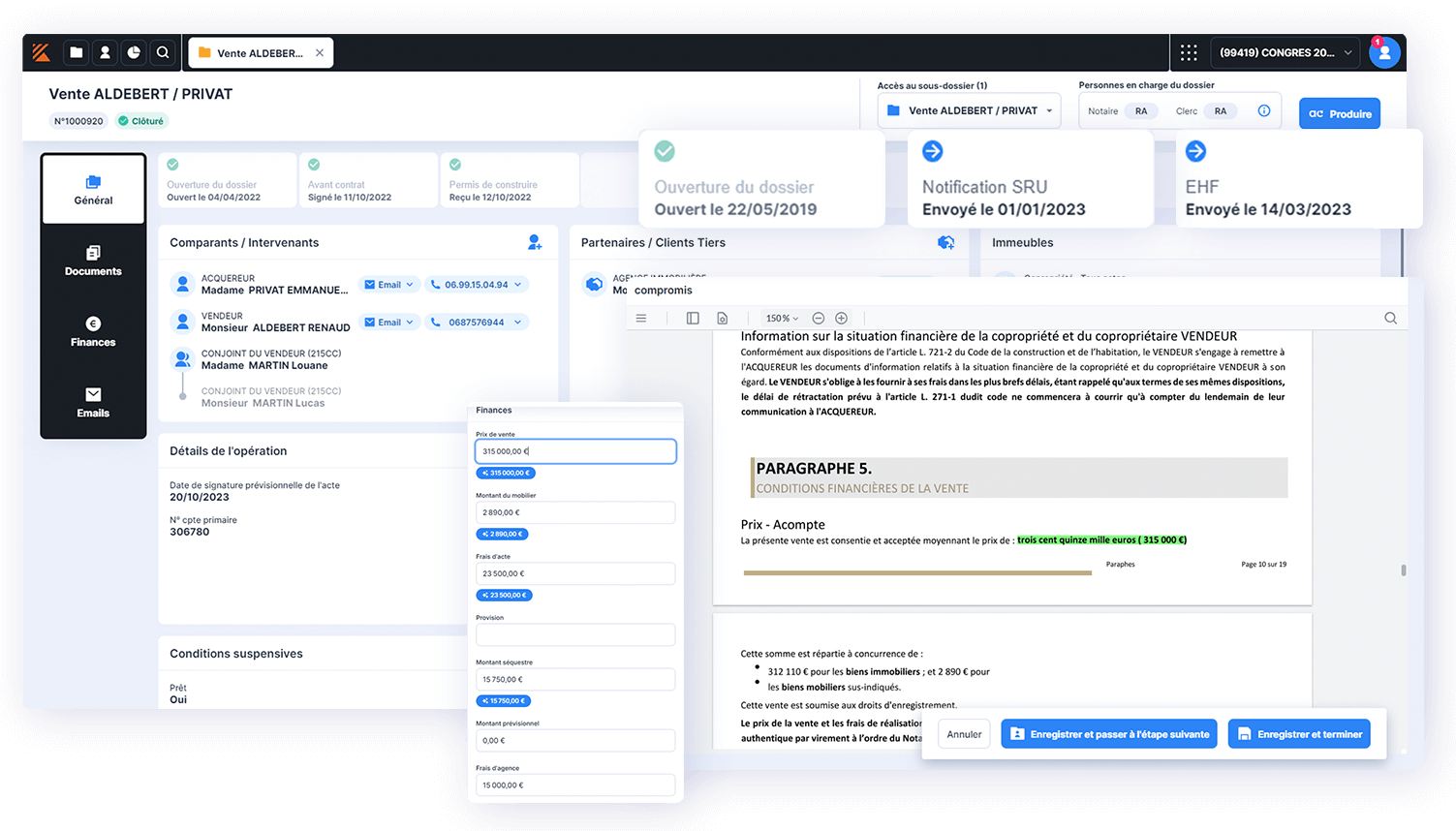Viewport: 1456px width, 831px height.
Task: Click the Clôturé status badge
Action: (141, 121)
